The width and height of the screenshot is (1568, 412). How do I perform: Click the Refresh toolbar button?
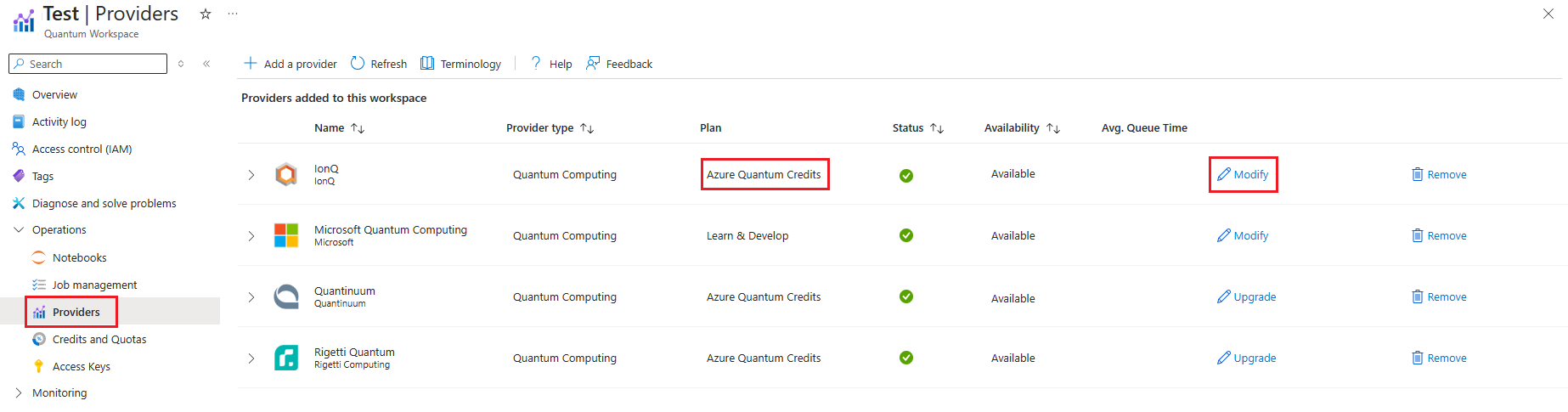pos(379,64)
